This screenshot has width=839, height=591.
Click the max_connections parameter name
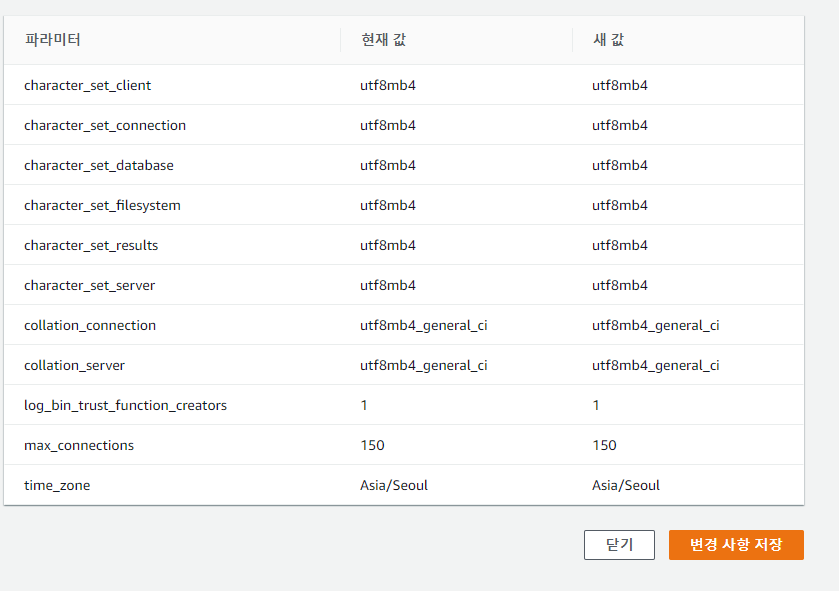click(79, 446)
